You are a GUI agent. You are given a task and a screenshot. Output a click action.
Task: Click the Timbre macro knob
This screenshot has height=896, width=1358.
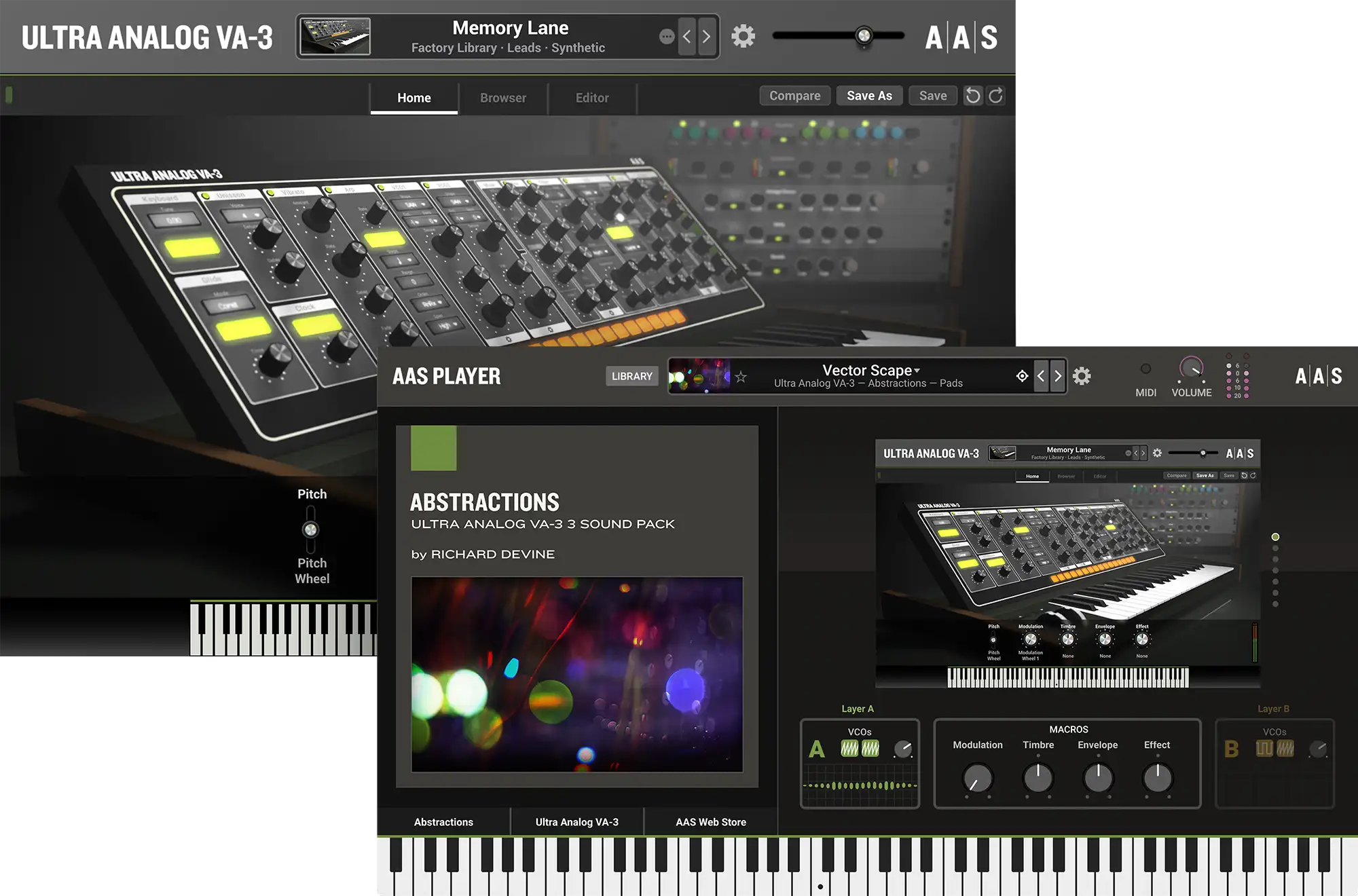tap(1038, 778)
